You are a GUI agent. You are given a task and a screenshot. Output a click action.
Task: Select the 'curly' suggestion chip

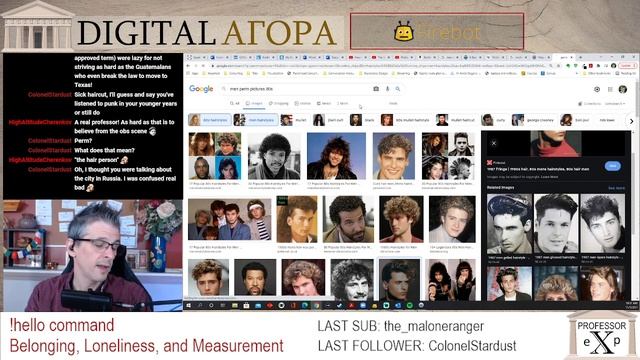point(494,120)
